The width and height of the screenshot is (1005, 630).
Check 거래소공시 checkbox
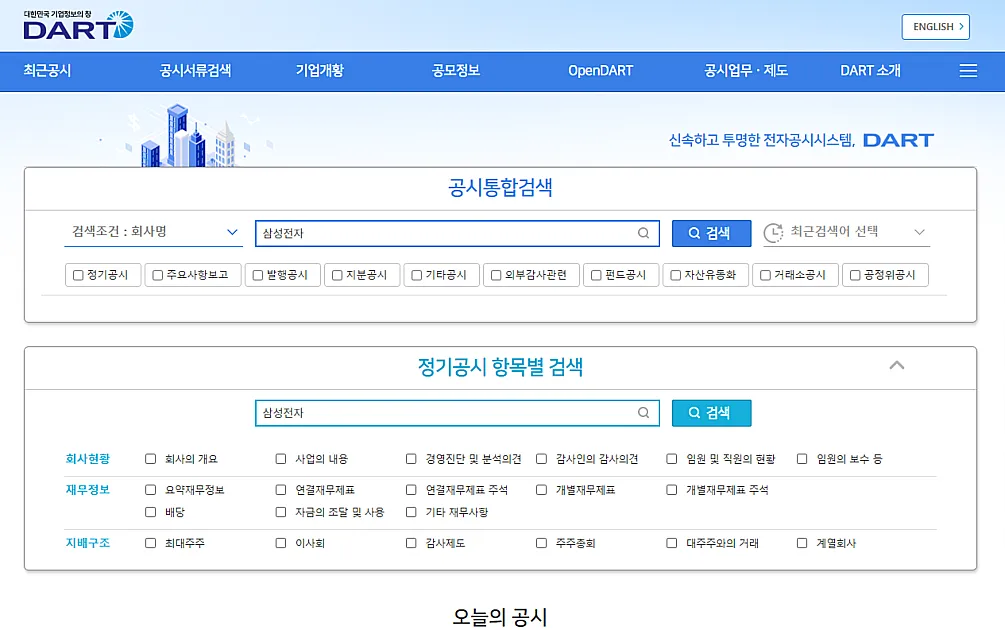coord(765,276)
